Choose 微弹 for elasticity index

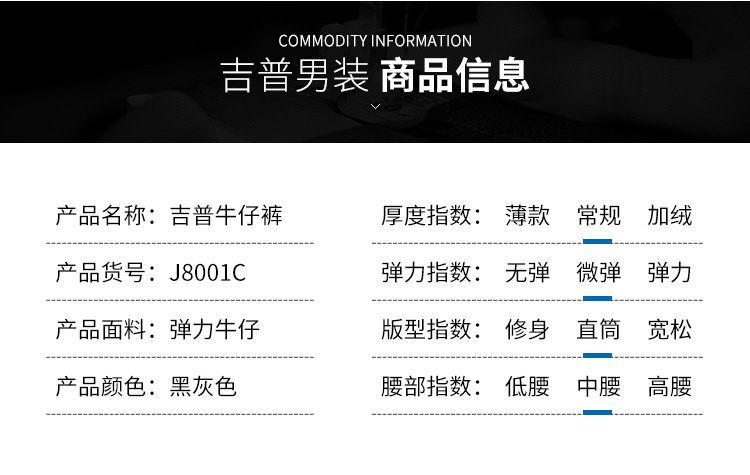click(x=598, y=273)
